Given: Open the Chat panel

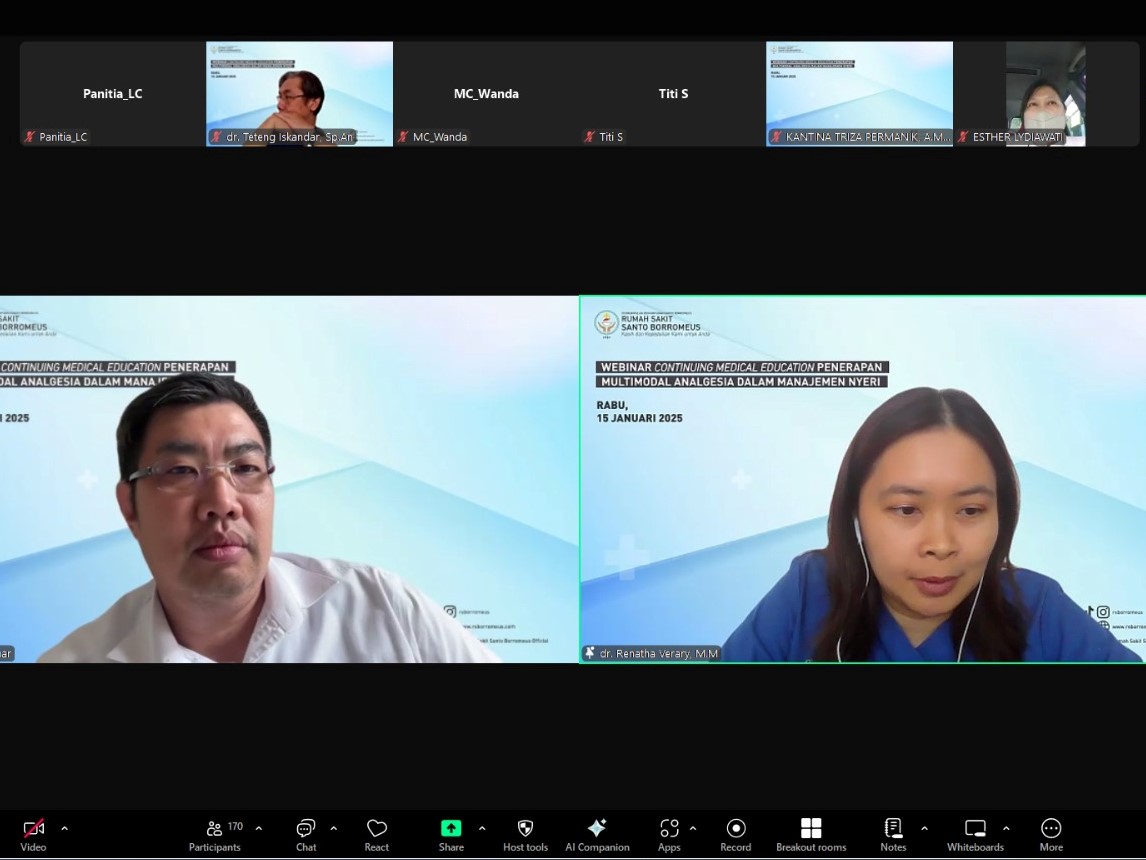Looking at the screenshot, I should (306, 834).
